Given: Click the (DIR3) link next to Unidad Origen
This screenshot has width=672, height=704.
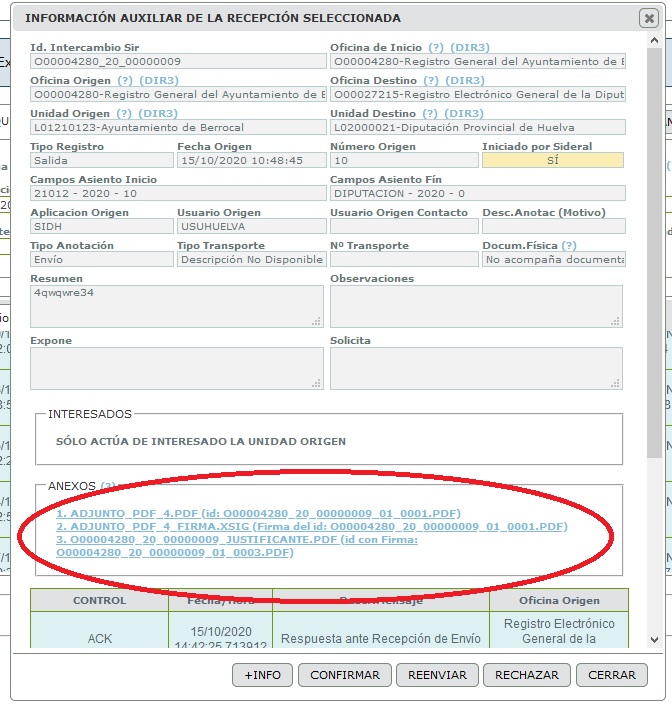Looking at the screenshot, I should [158, 113].
